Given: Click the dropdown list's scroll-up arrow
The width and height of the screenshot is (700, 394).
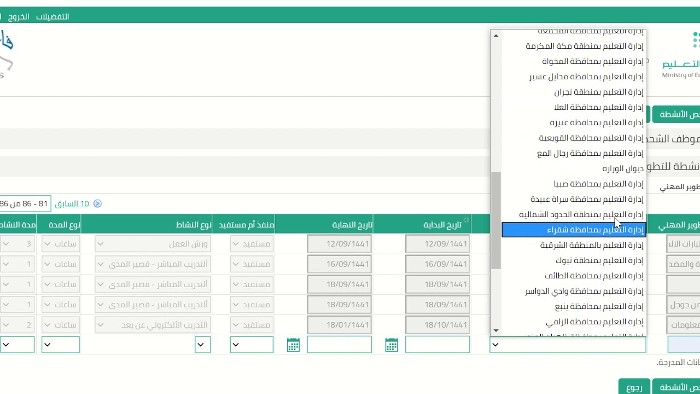Looking at the screenshot, I should pyautogui.click(x=496, y=36).
